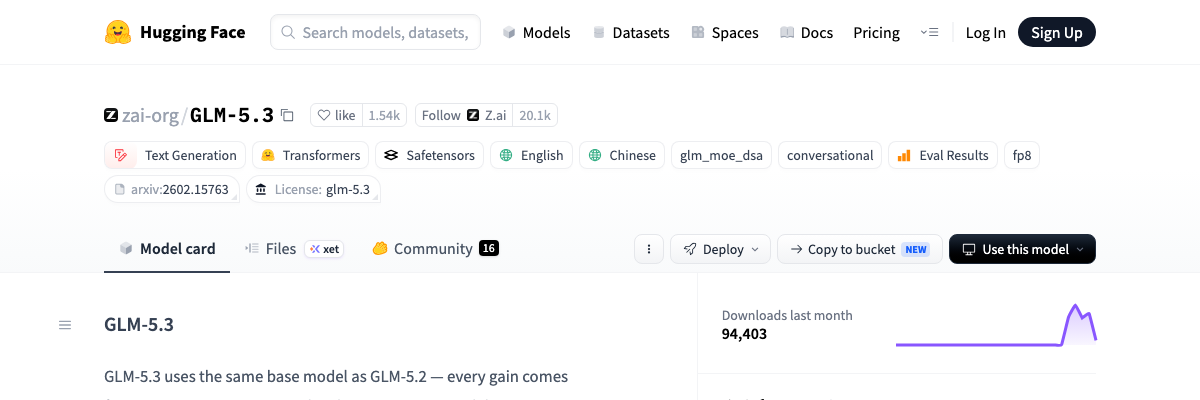Click the NEW badge on Copy to bucket
1200x400 pixels.
pyautogui.click(x=915, y=249)
